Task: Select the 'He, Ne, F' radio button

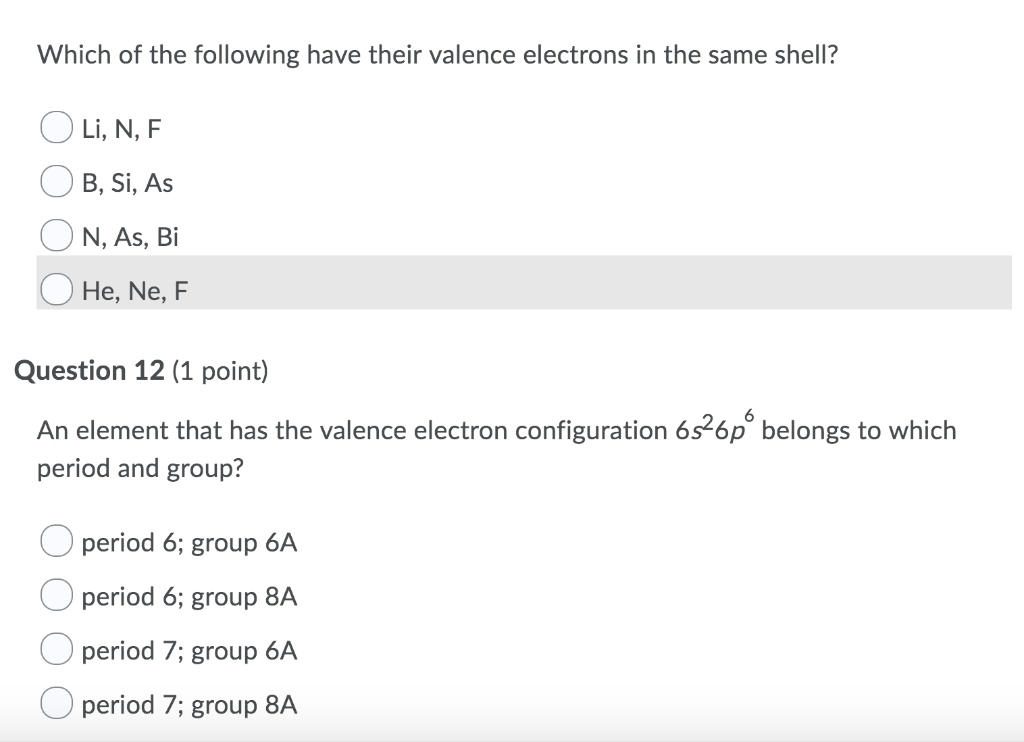Action: (57, 289)
